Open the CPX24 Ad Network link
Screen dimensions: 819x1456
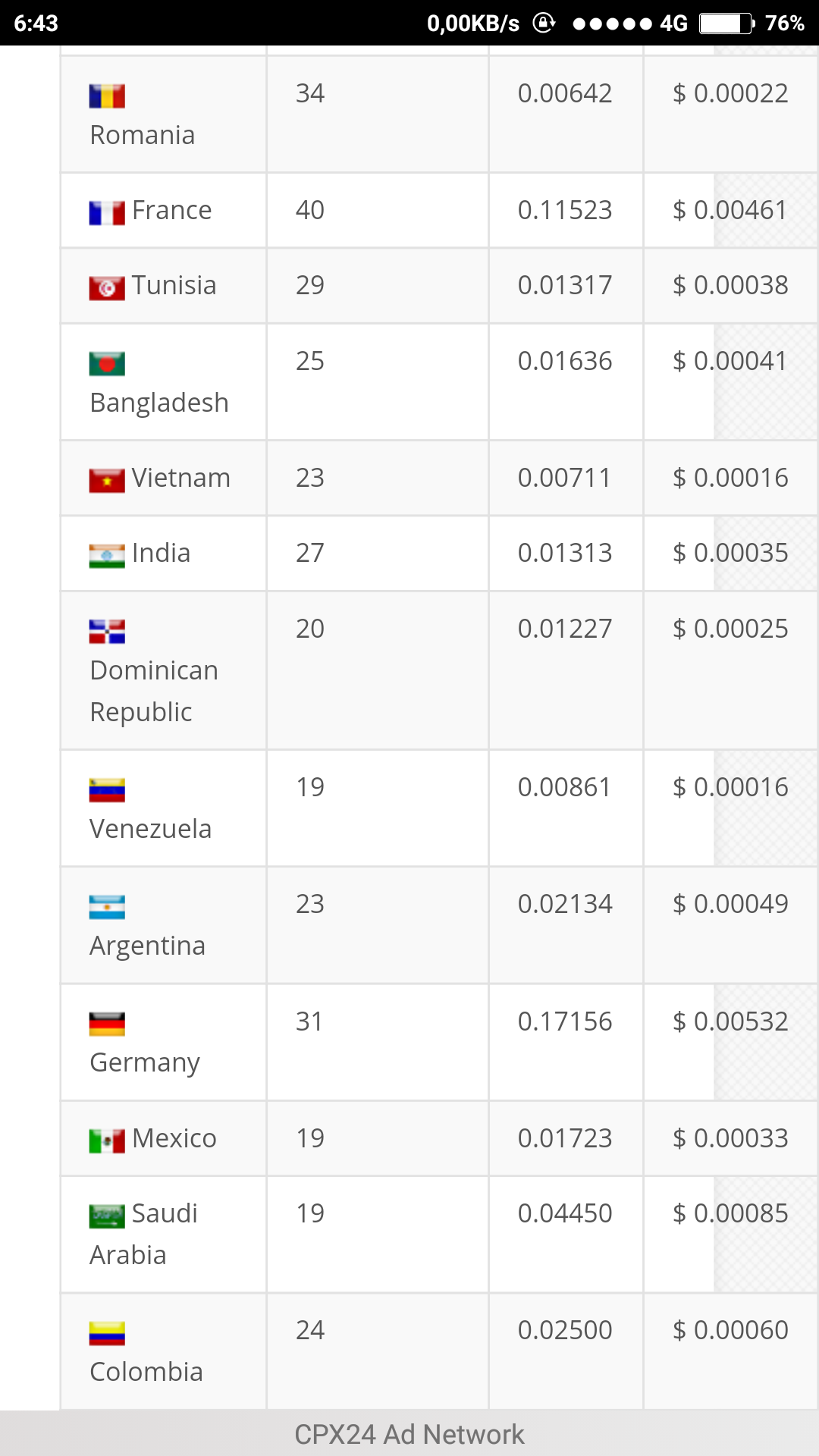tap(409, 1434)
